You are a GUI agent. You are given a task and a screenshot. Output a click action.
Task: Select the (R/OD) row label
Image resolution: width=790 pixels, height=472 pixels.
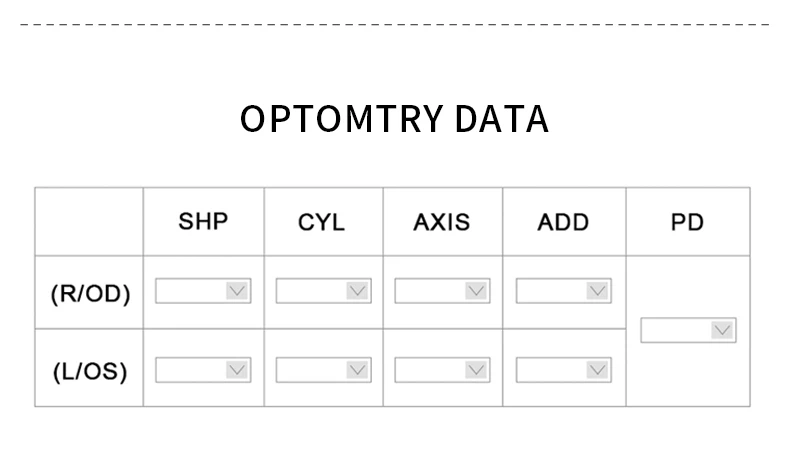point(90,293)
